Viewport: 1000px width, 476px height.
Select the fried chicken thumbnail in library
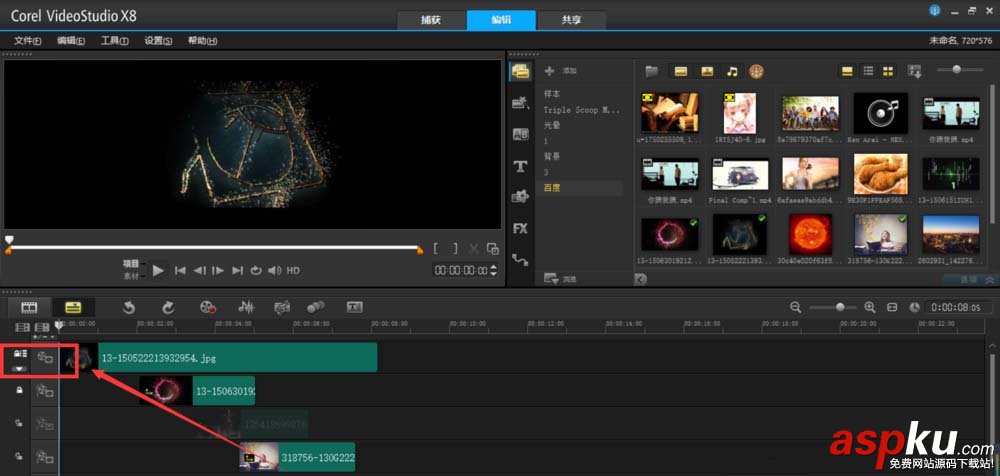tap(880, 174)
